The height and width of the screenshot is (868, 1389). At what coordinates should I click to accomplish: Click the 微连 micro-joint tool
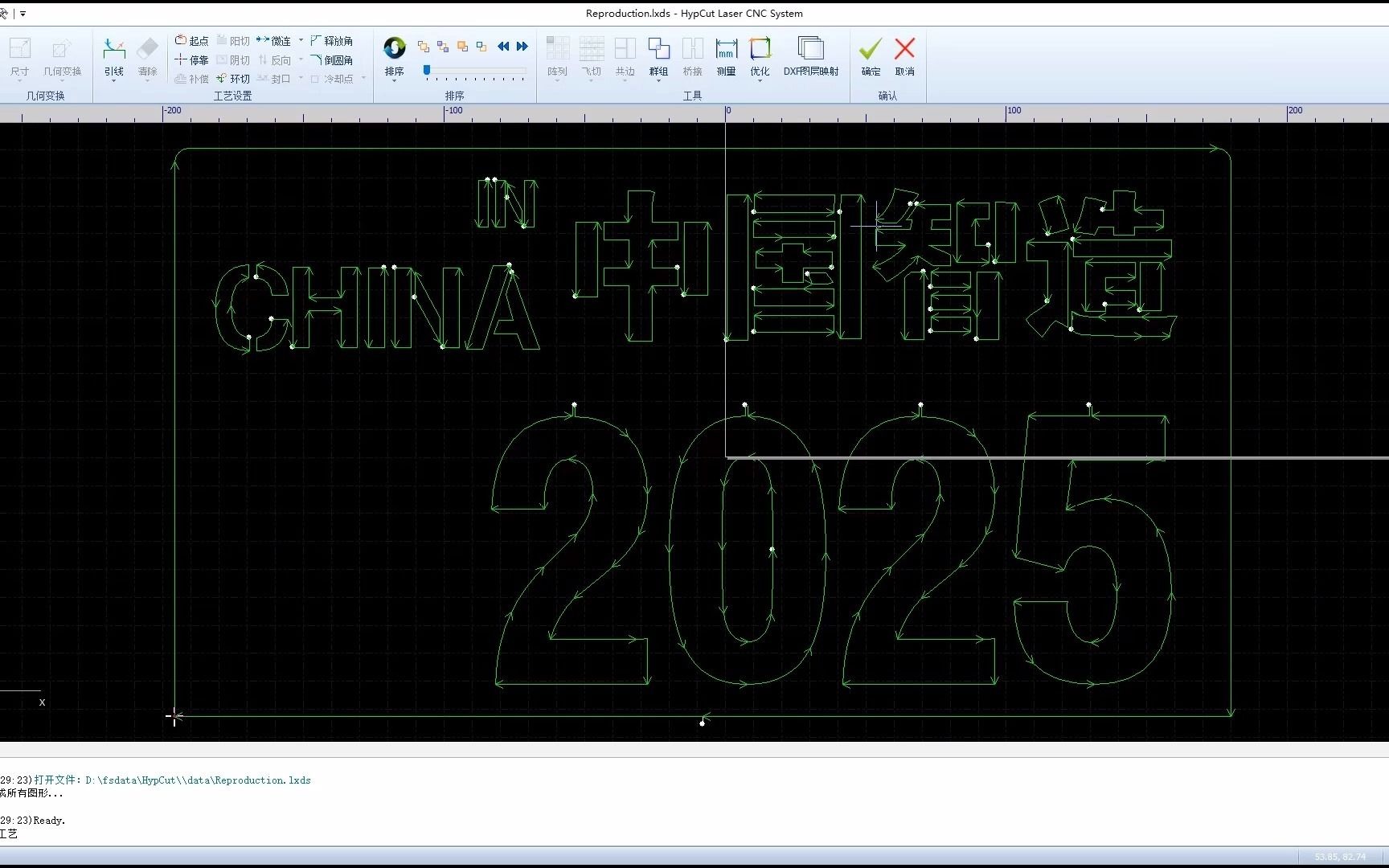[274, 40]
